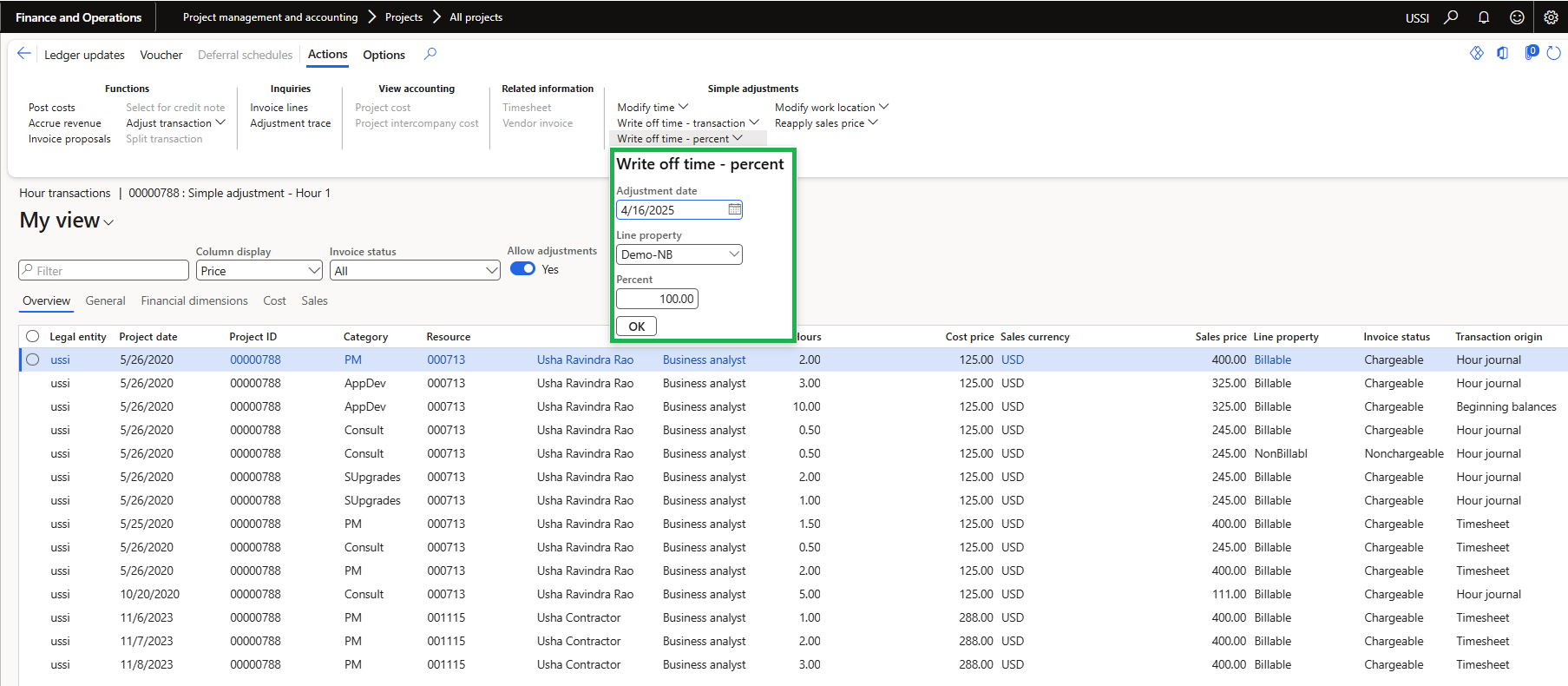Click the Percent input field
Screen dimensions: 1568x686
[657, 299]
